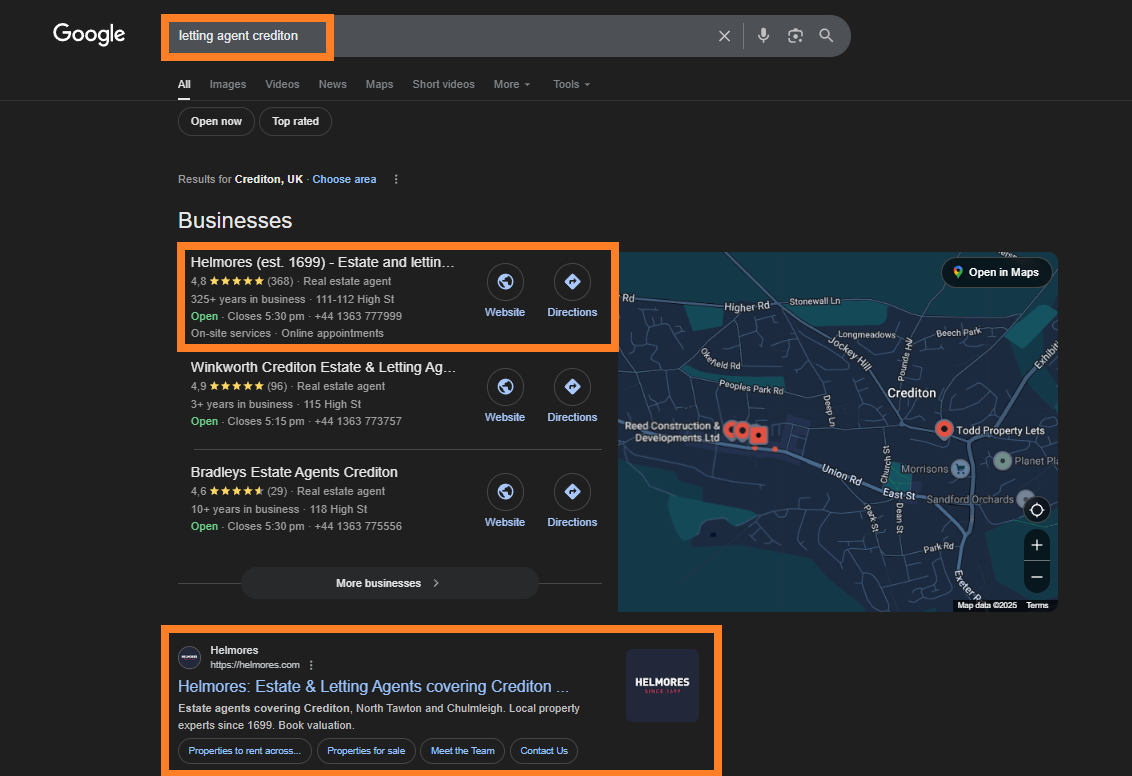Open Helmores Estate & Letting Agents result link
The width and height of the screenshot is (1132, 776).
pyautogui.click(x=373, y=687)
